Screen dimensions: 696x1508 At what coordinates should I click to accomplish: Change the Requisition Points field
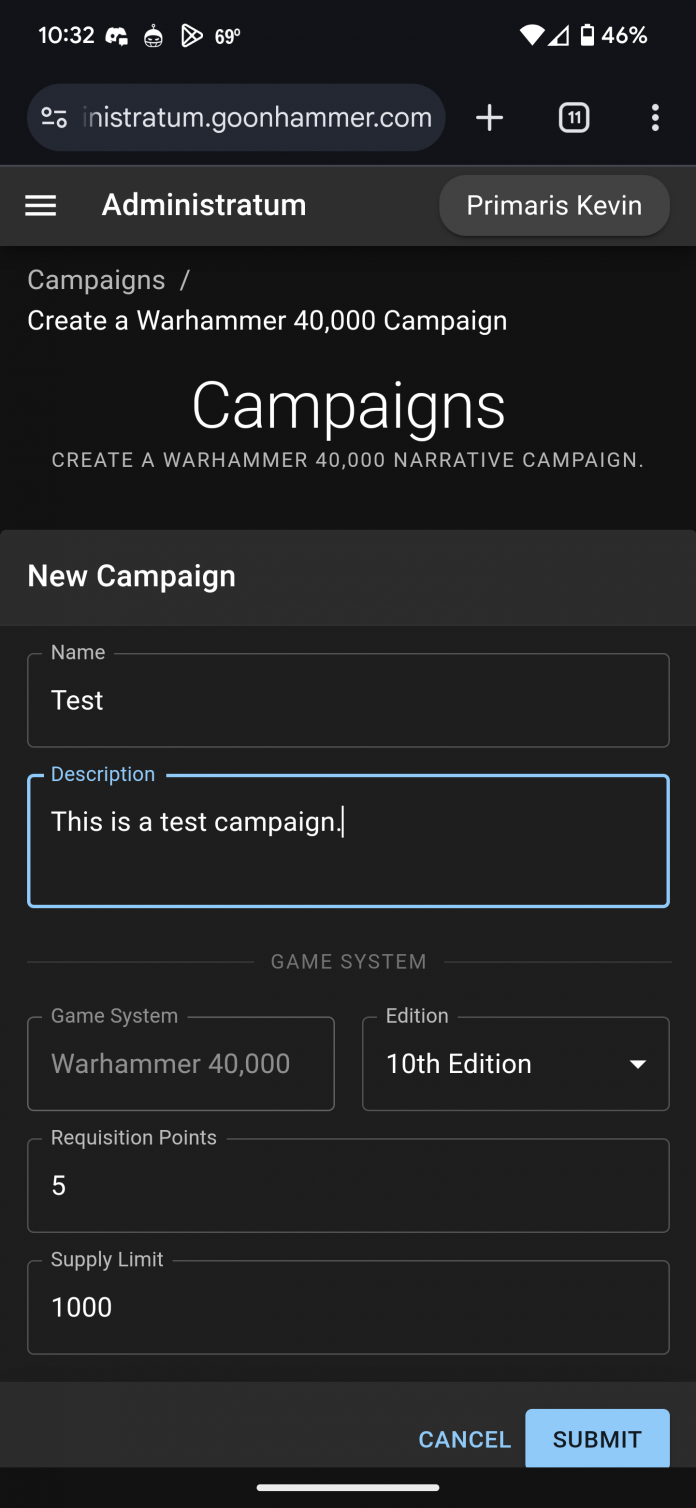point(348,1185)
